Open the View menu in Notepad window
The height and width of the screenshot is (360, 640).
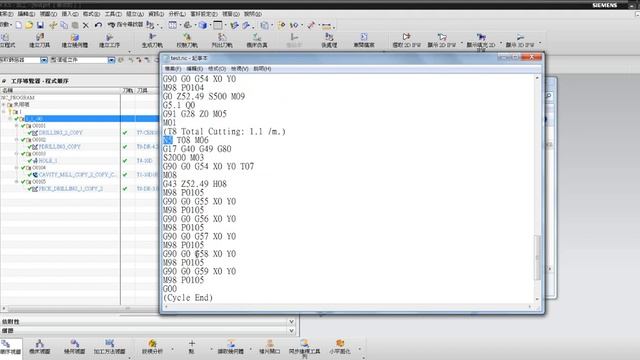(x=240, y=69)
